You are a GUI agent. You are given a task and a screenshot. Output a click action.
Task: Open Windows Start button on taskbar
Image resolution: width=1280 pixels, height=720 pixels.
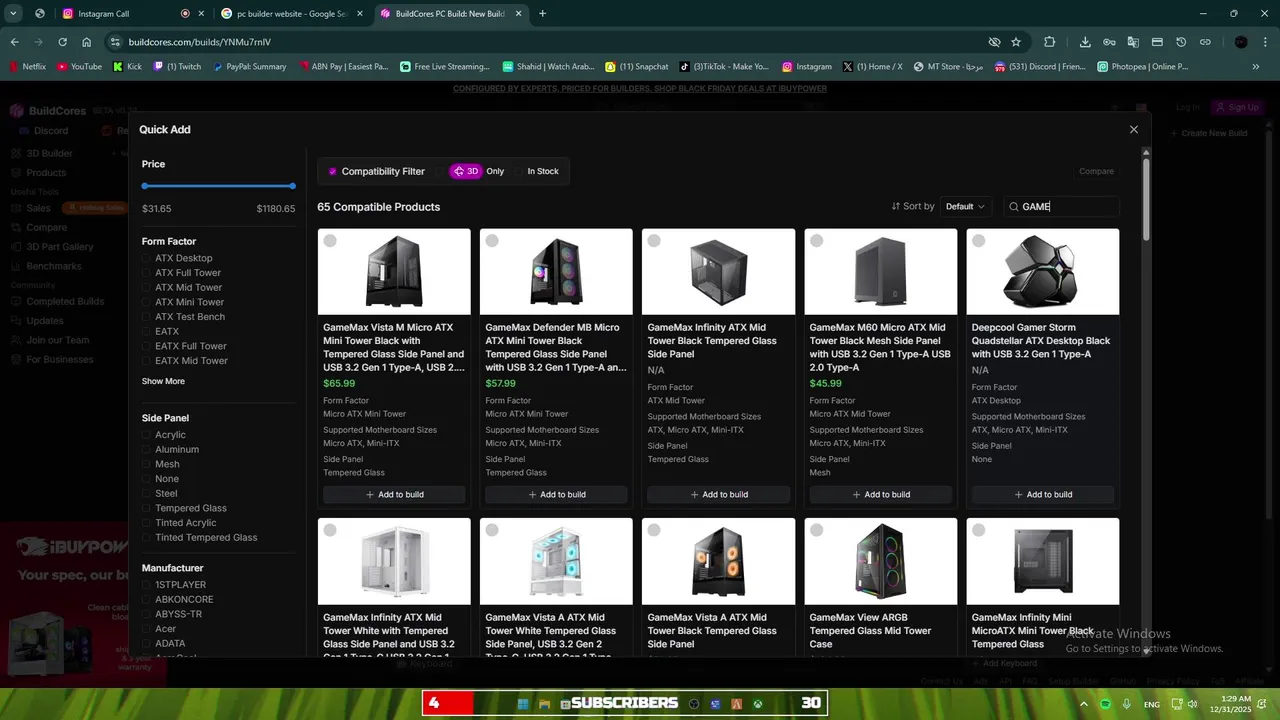[522, 704]
